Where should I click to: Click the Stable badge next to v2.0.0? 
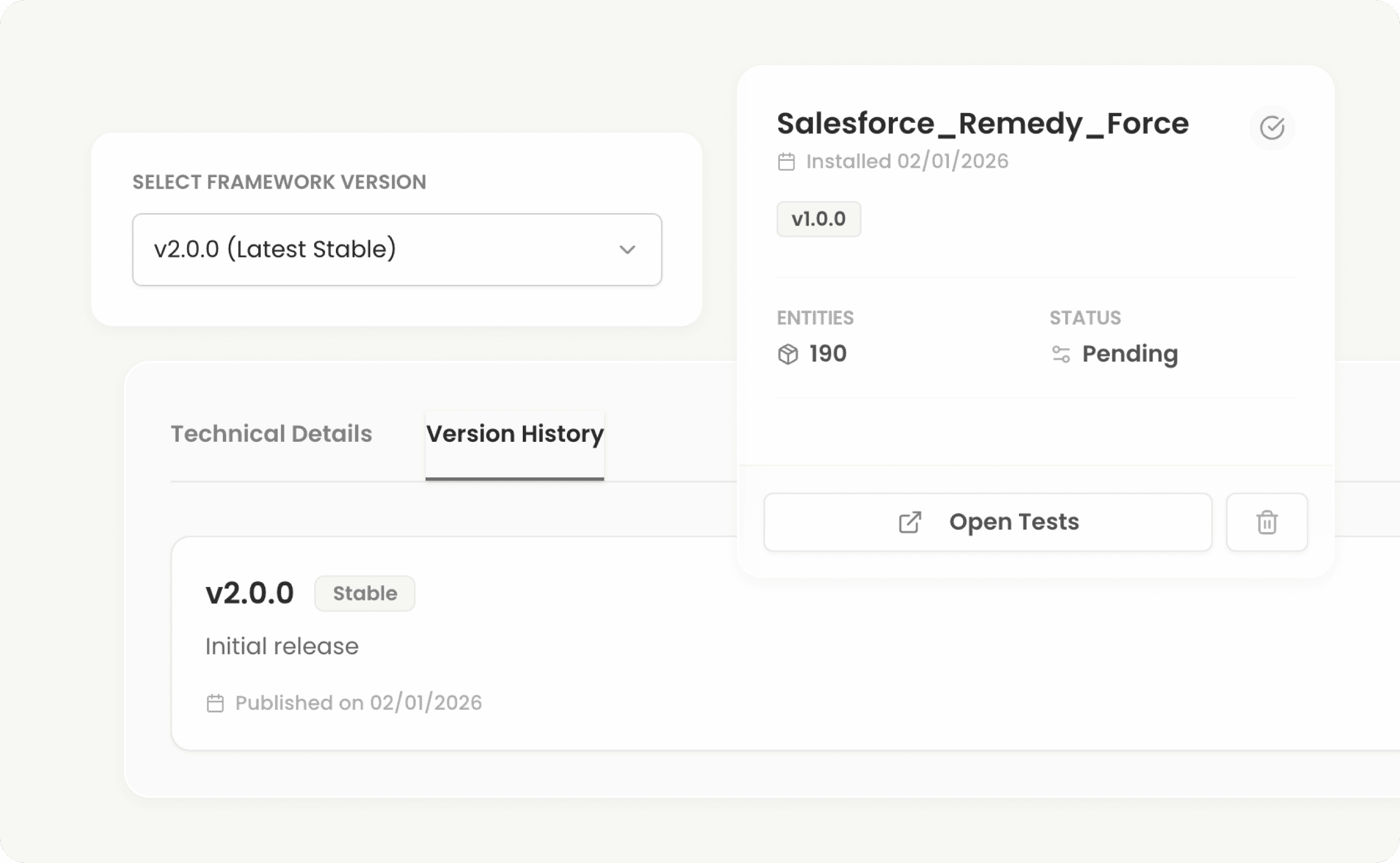(x=364, y=593)
